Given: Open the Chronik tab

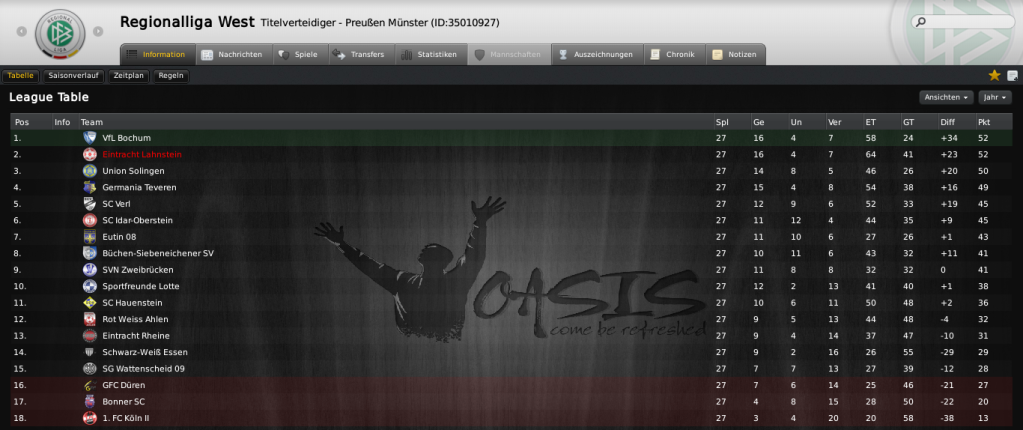Looking at the screenshot, I should [675, 54].
